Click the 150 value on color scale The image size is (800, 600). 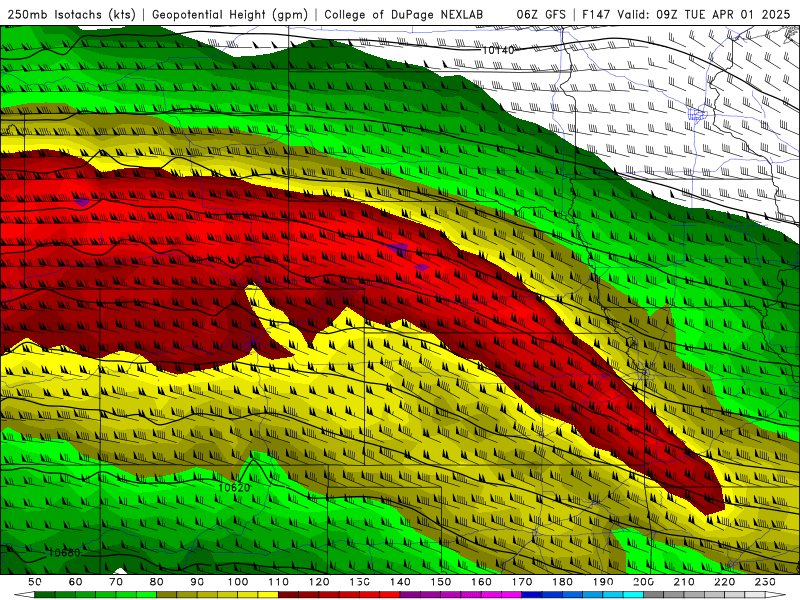[x=441, y=582]
